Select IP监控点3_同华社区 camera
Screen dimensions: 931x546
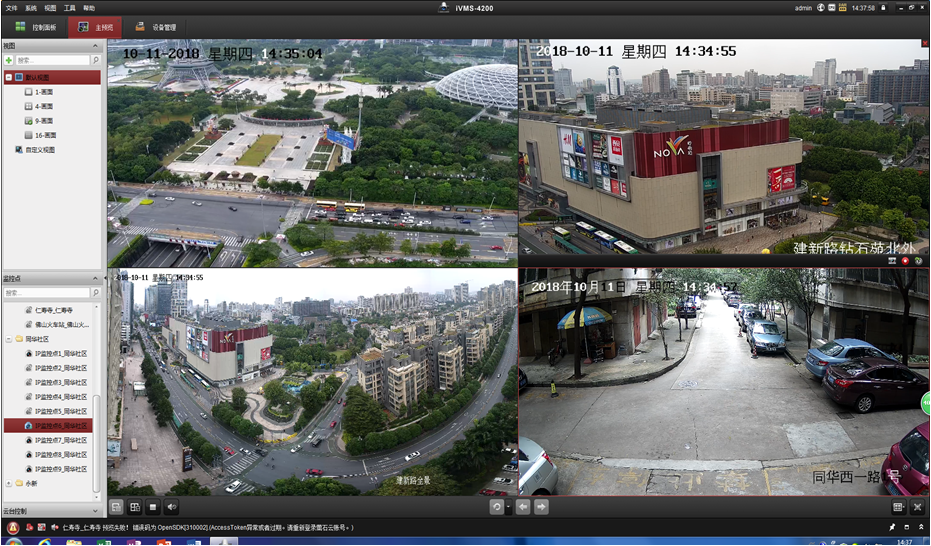(56, 383)
